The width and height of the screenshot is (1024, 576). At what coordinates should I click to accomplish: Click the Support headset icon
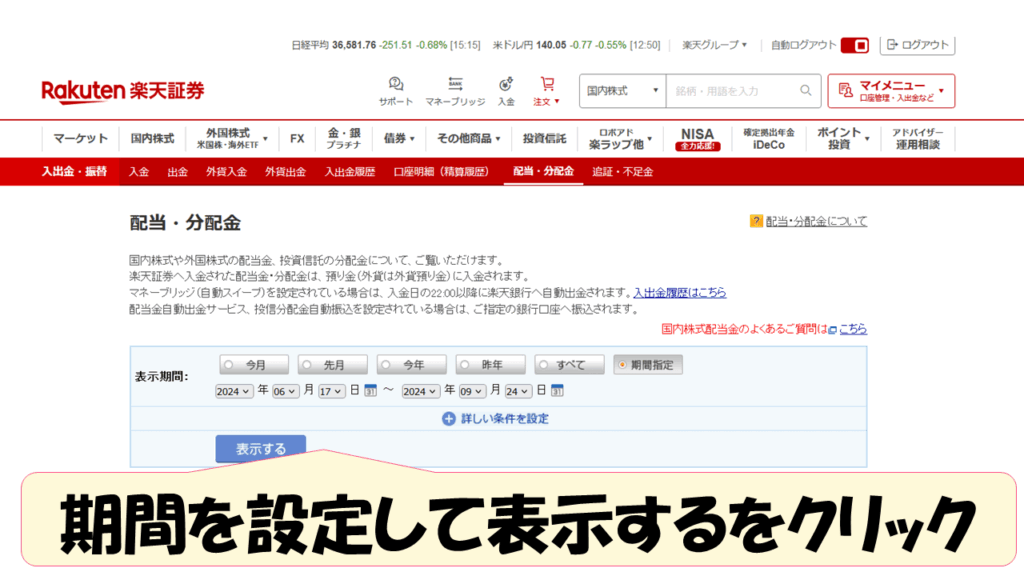click(396, 84)
